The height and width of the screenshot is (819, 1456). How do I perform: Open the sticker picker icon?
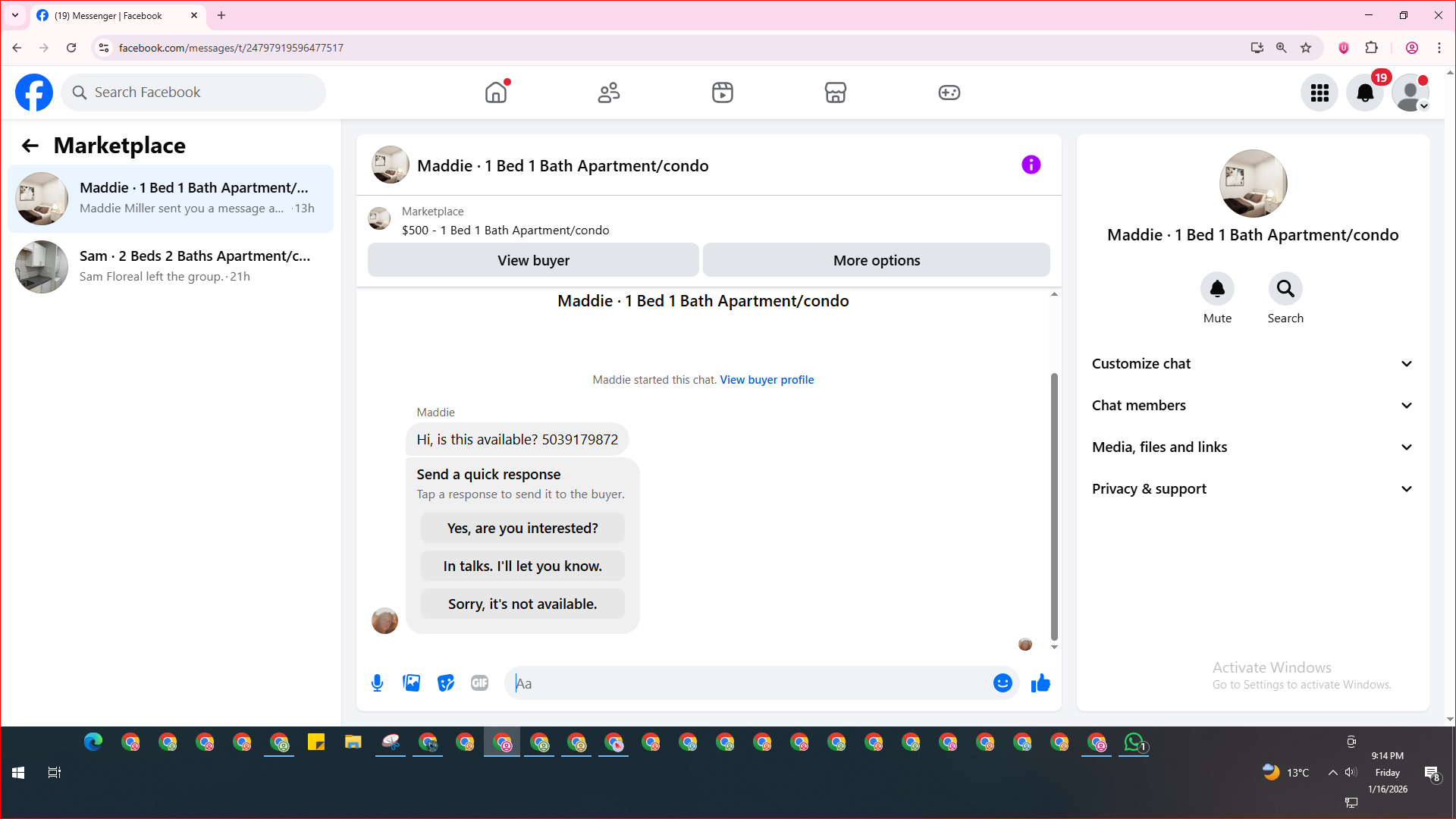pyautogui.click(x=446, y=683)
